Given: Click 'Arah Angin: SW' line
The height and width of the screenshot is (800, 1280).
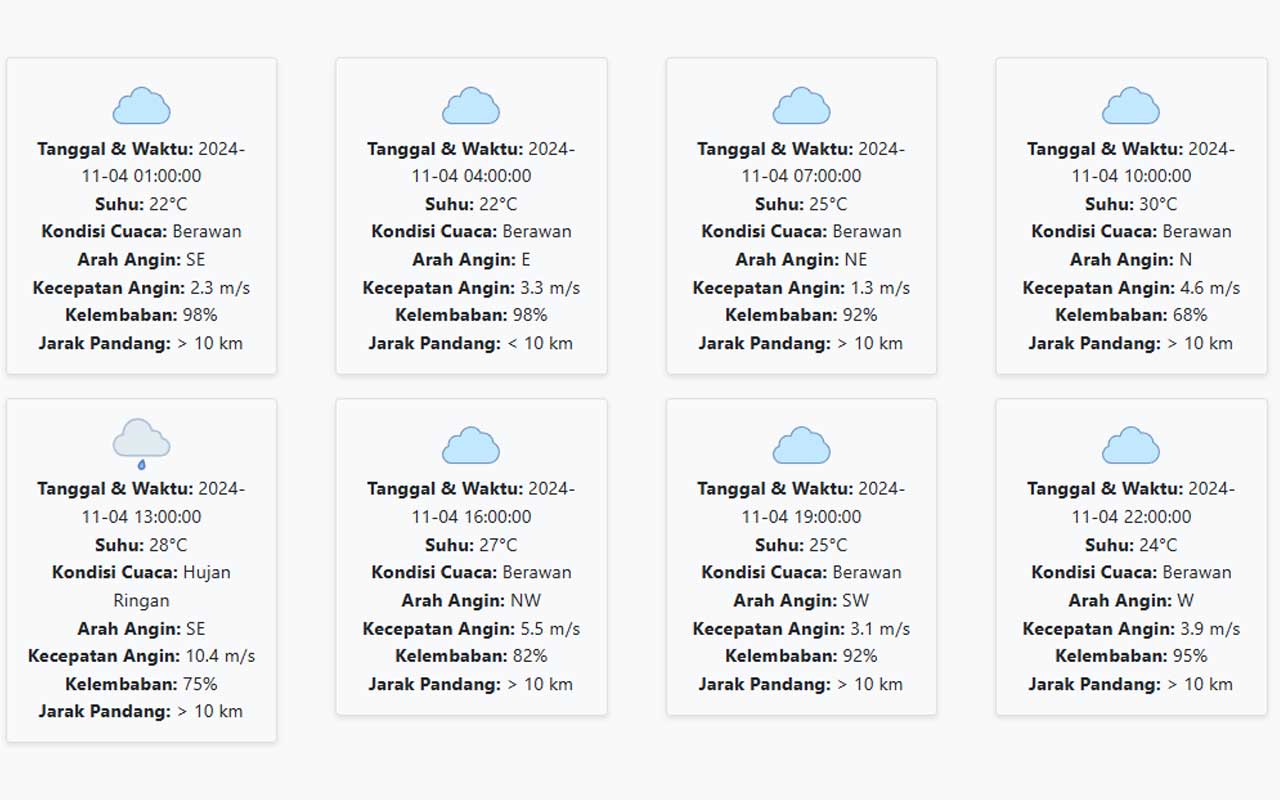Looking at the screenshot, I should click(801, 601).
